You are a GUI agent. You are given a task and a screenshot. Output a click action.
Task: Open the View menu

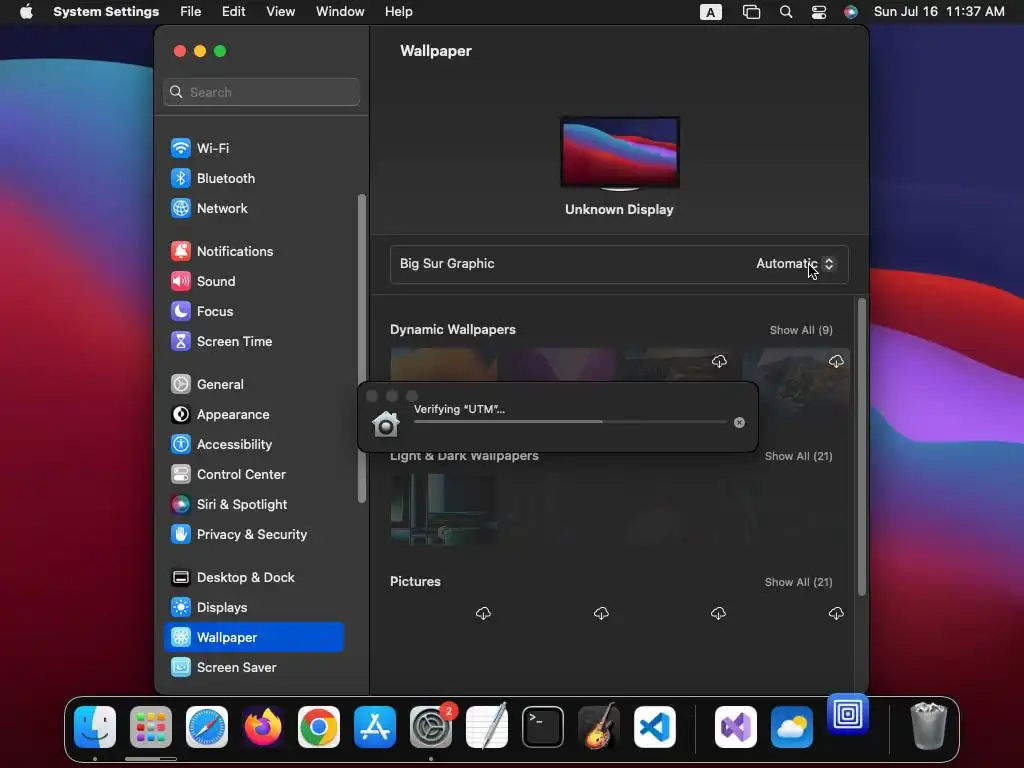280,12
